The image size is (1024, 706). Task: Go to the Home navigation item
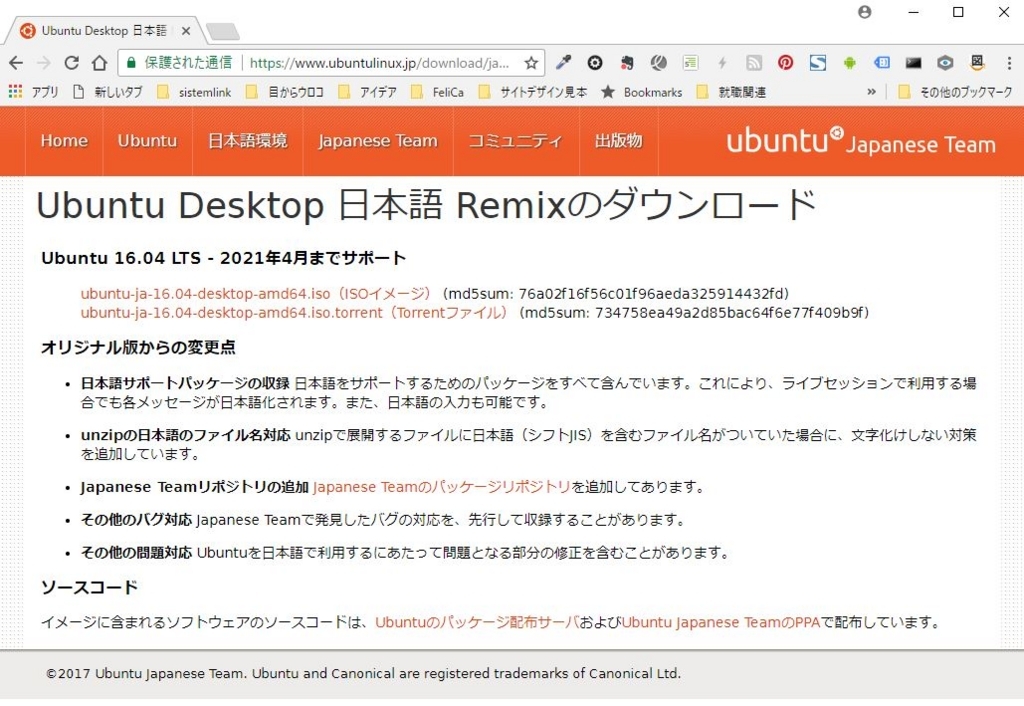coord(64,141)
